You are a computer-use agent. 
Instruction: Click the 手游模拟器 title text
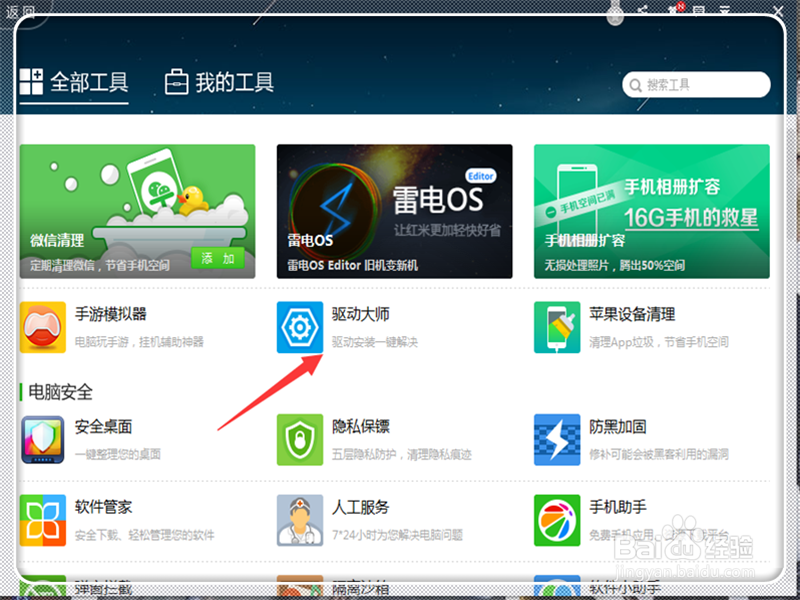pos(111,314)
